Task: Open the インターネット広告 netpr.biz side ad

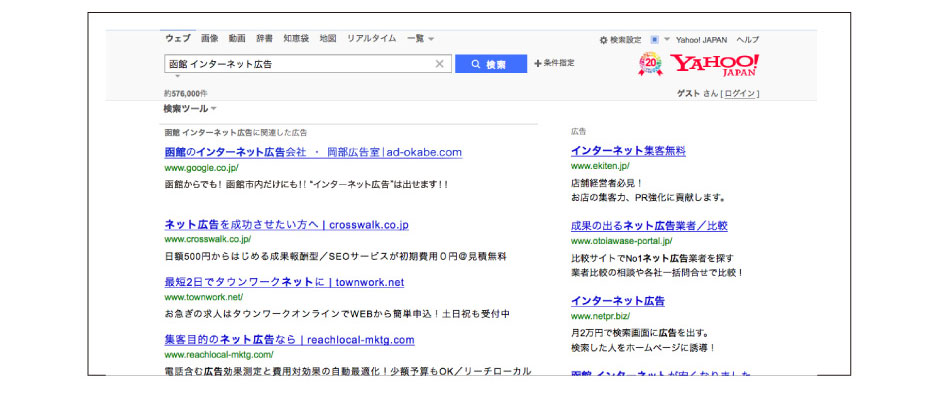Action: 618,301
